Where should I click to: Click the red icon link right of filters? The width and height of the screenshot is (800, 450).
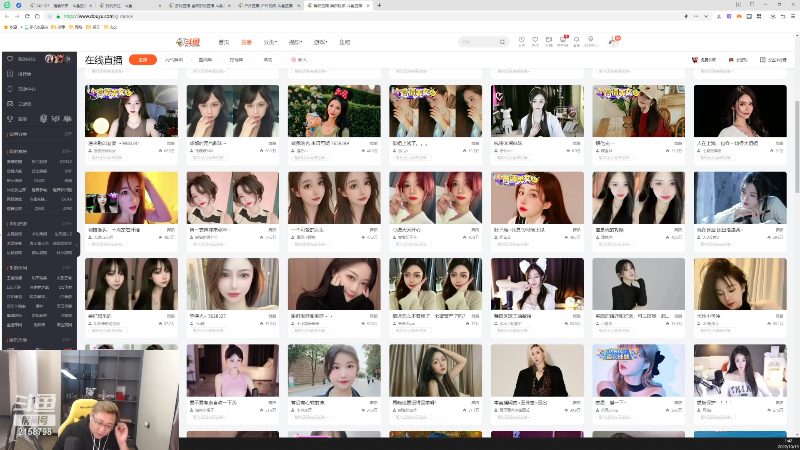pyautogui.click(x=704, y=60)
